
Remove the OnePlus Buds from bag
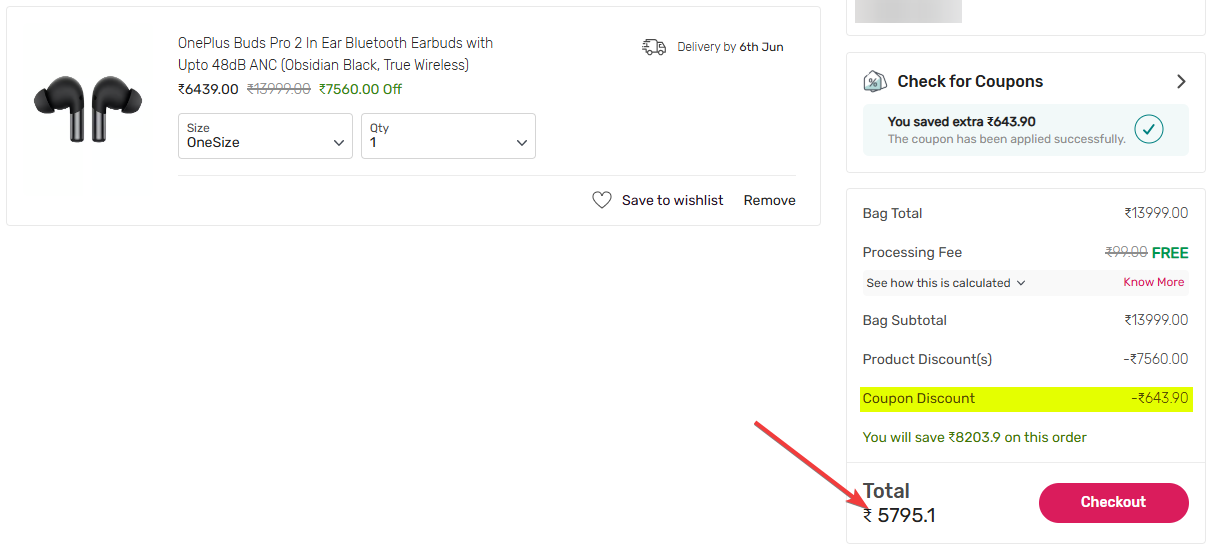coord(769,200)
